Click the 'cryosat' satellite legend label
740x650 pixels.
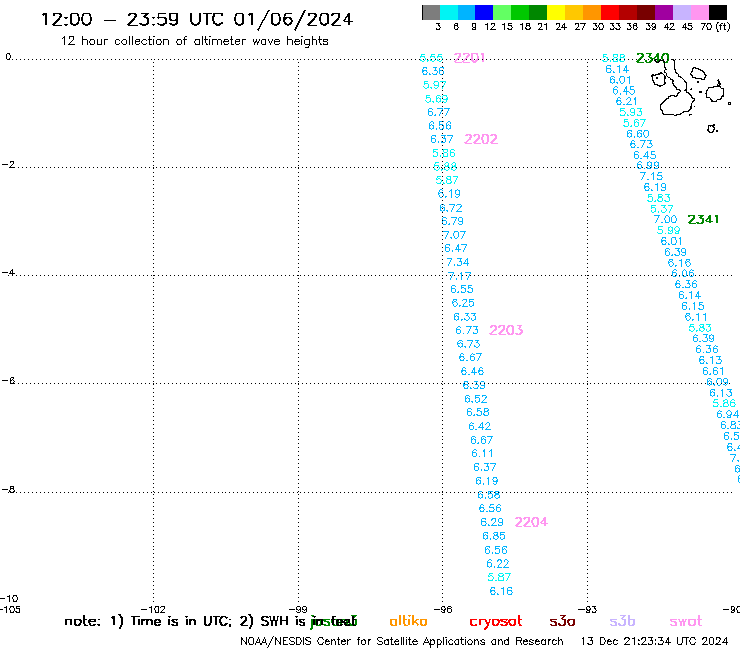(496, 622)
